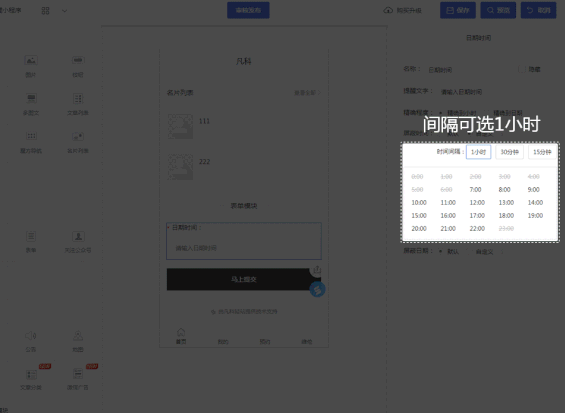The width and height of the screenshot is (565, 413).
Task: Select the 表单 form module icon
Action: [x=31, y=236]
